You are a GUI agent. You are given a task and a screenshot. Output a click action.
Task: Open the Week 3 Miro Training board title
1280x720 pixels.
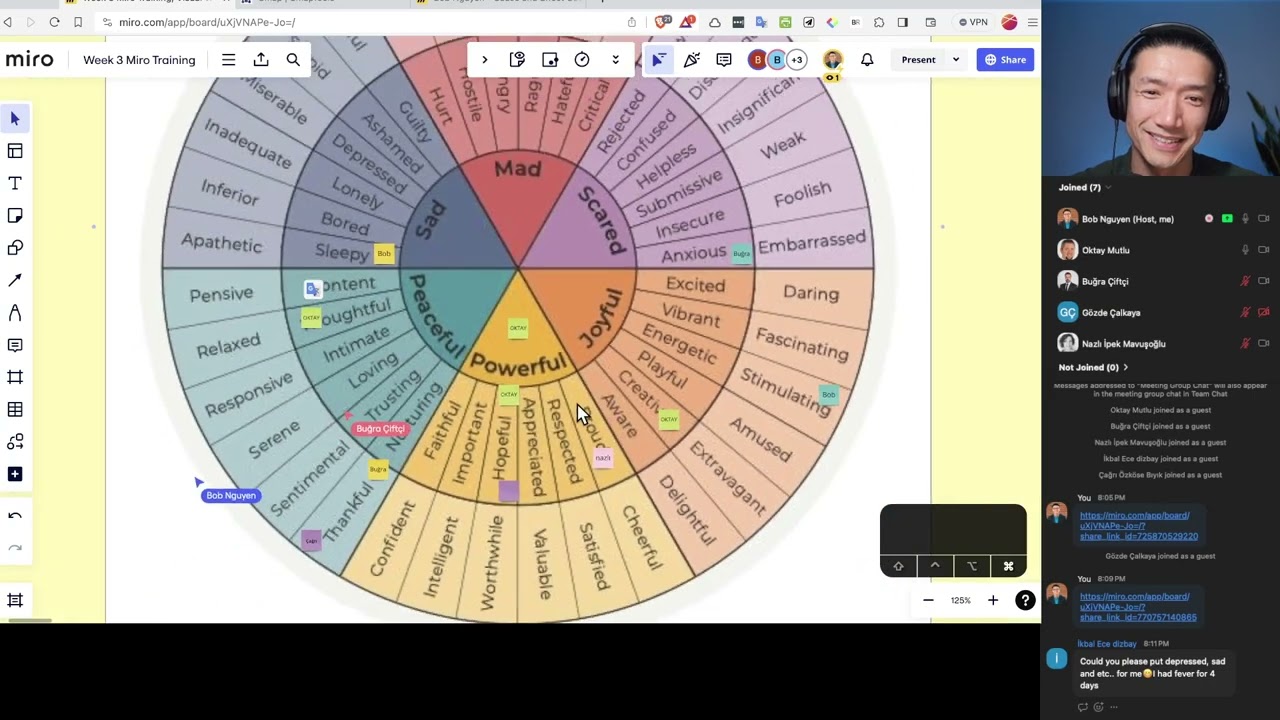[x=139, y=60]
